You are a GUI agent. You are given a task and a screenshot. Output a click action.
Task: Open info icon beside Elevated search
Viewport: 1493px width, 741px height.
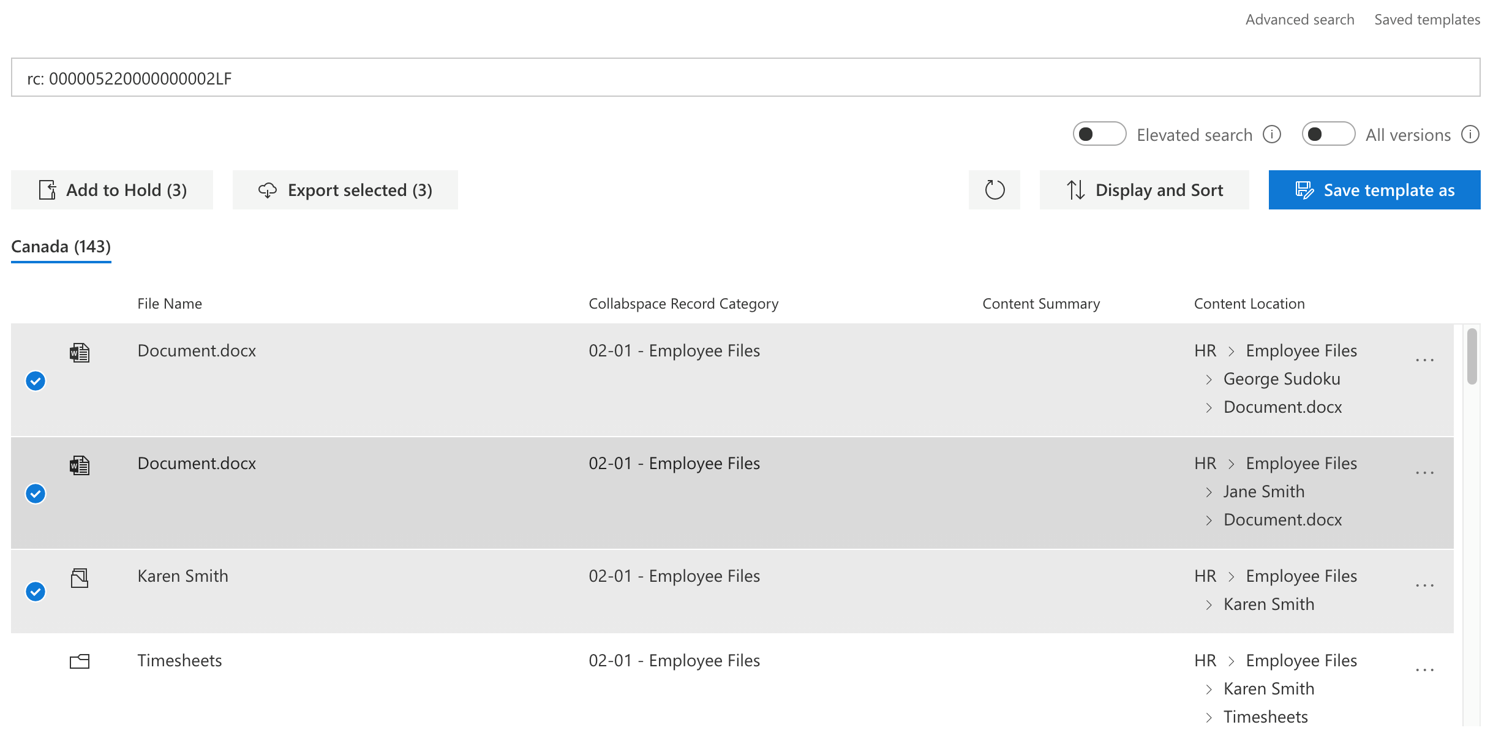tap(1272, 134)
